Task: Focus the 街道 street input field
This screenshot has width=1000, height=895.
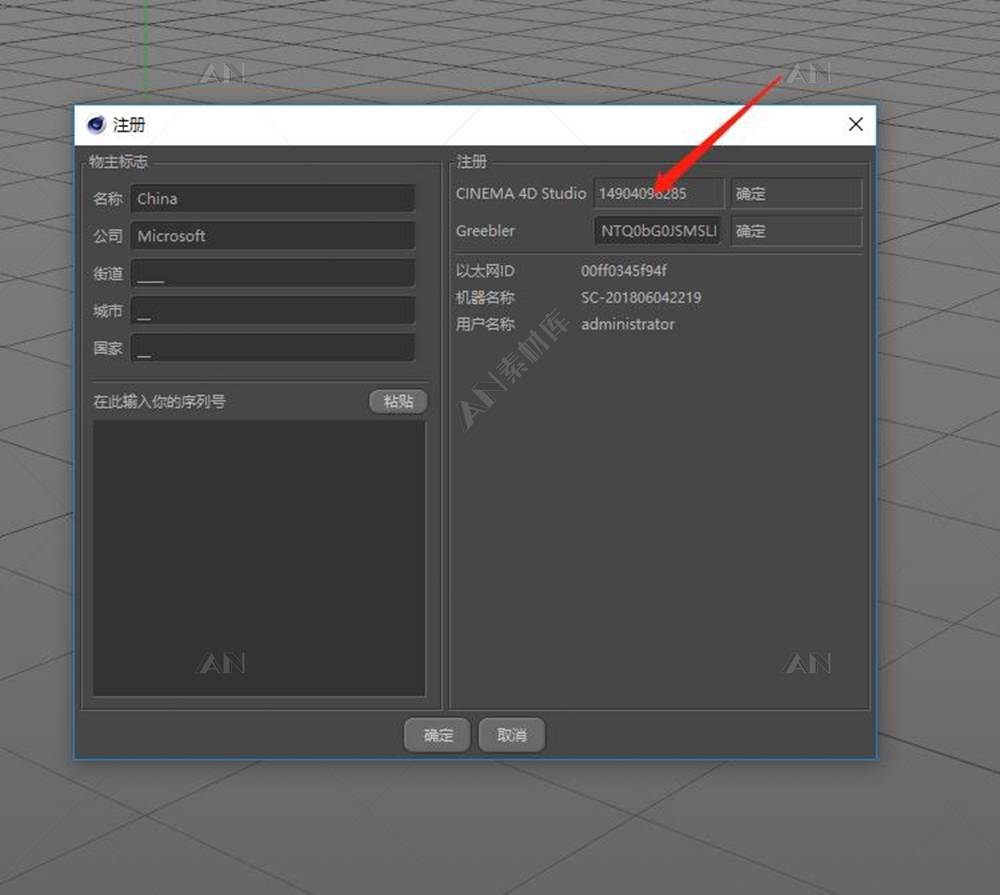Action: click(273, 273)
